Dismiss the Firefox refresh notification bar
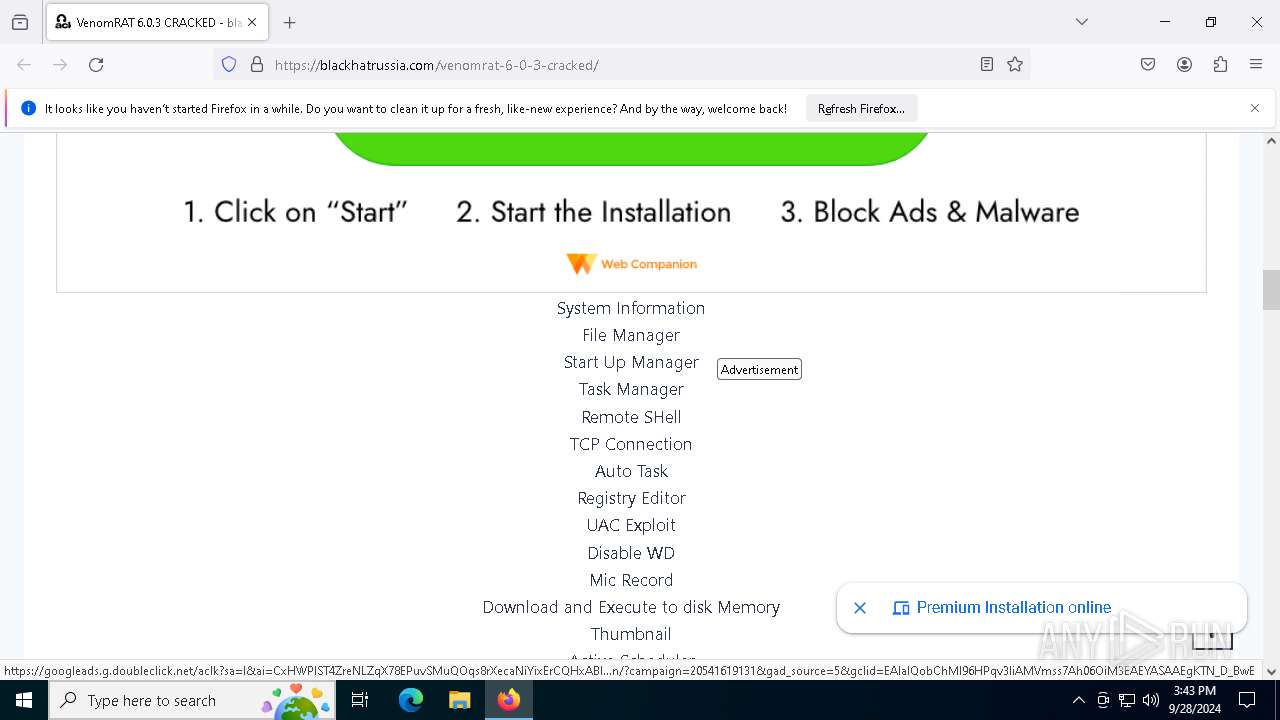1280x720 pixels. click(x=1255, y=108)
